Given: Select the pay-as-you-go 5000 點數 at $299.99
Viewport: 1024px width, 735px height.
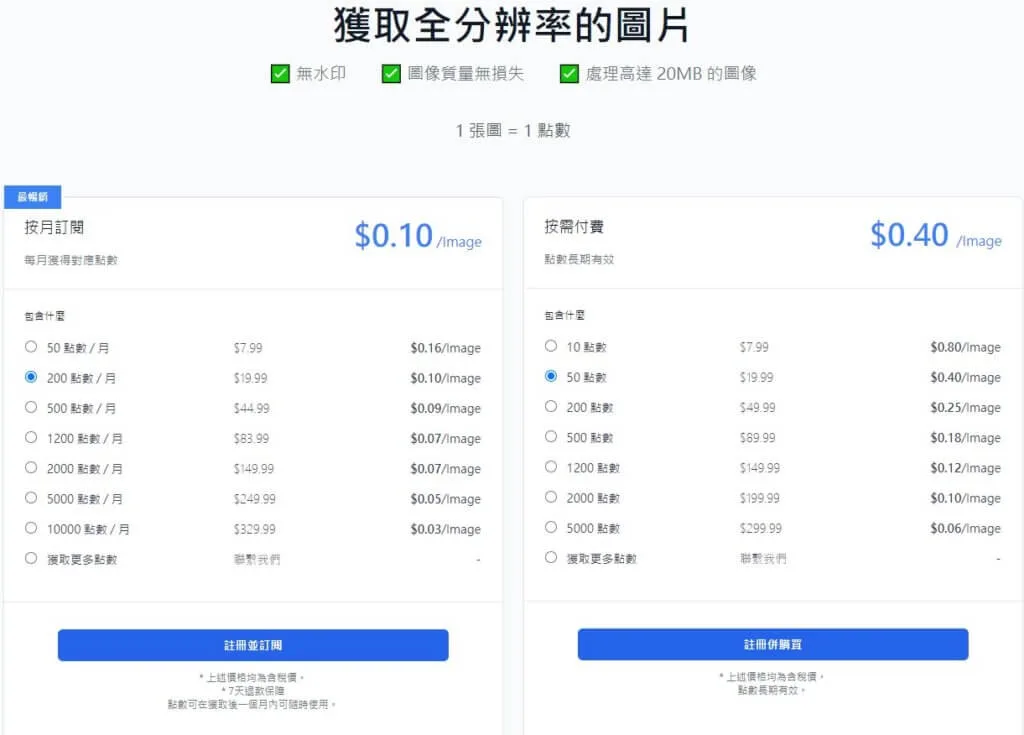Looking at the screenshot, I should [x=551, y=527].
